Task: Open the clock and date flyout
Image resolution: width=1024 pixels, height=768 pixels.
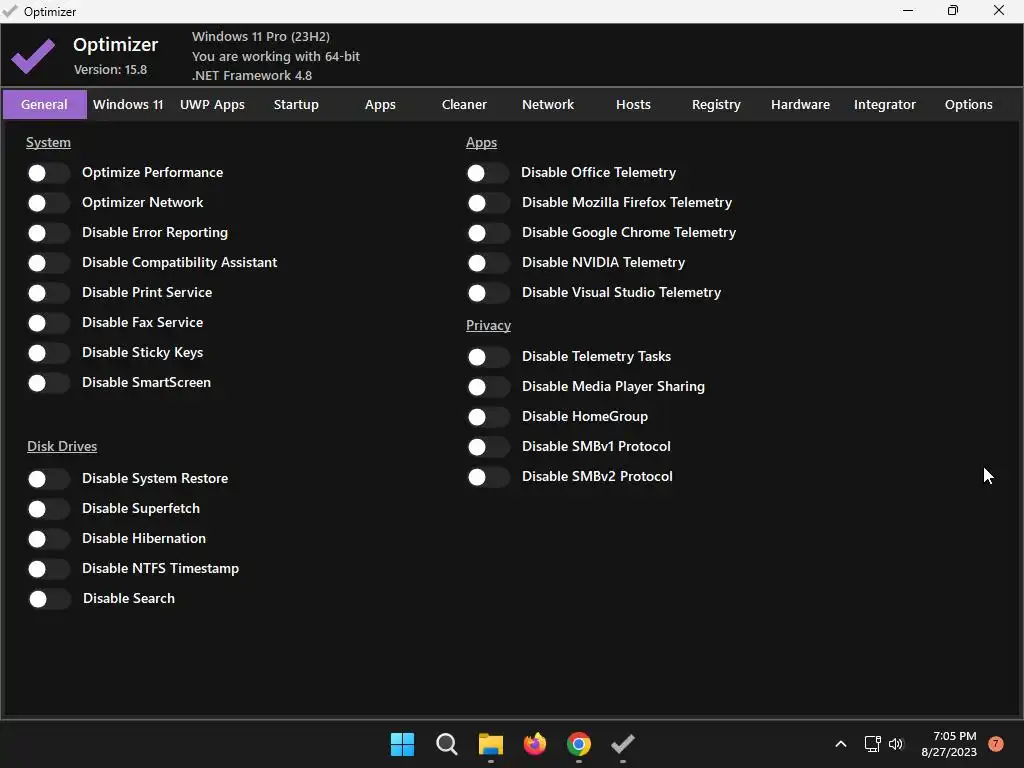Action: pos(949,744)
